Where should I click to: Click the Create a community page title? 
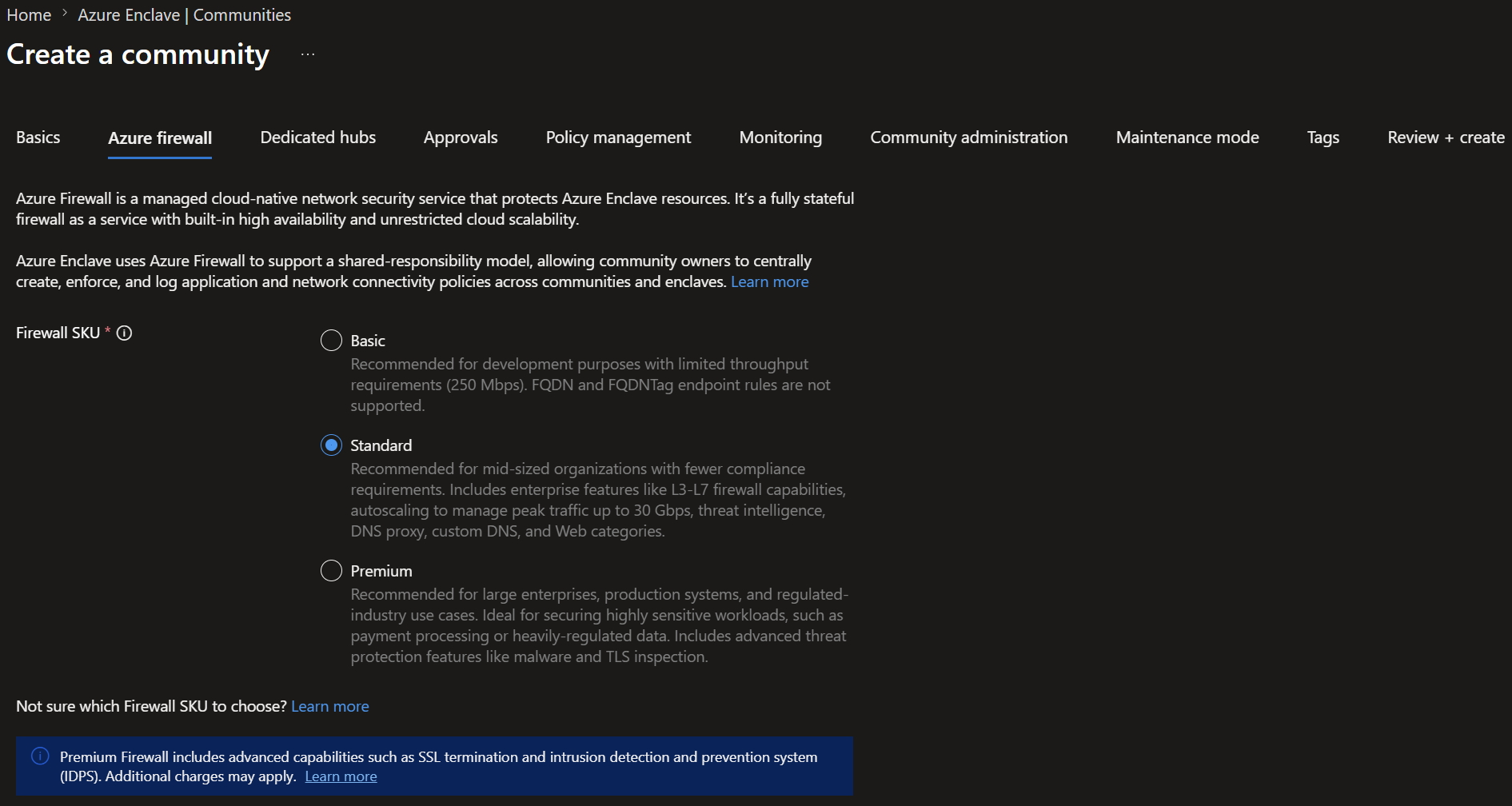point(138,54)
